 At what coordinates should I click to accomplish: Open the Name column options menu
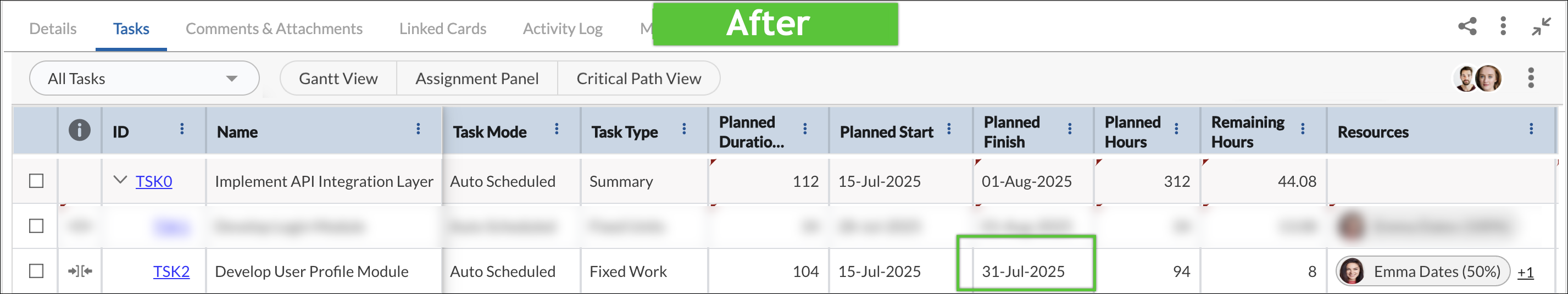418,129
